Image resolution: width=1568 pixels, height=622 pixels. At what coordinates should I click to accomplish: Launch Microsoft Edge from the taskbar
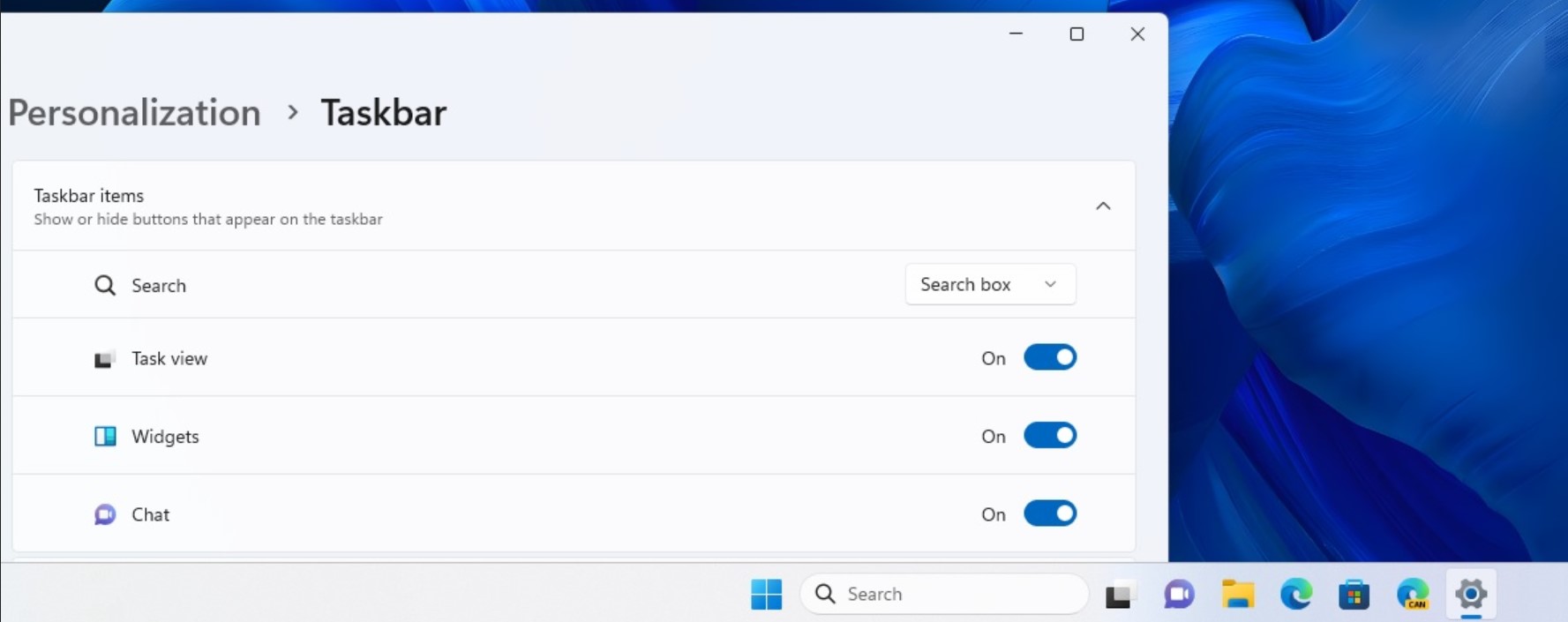(x=1295, y=595)
